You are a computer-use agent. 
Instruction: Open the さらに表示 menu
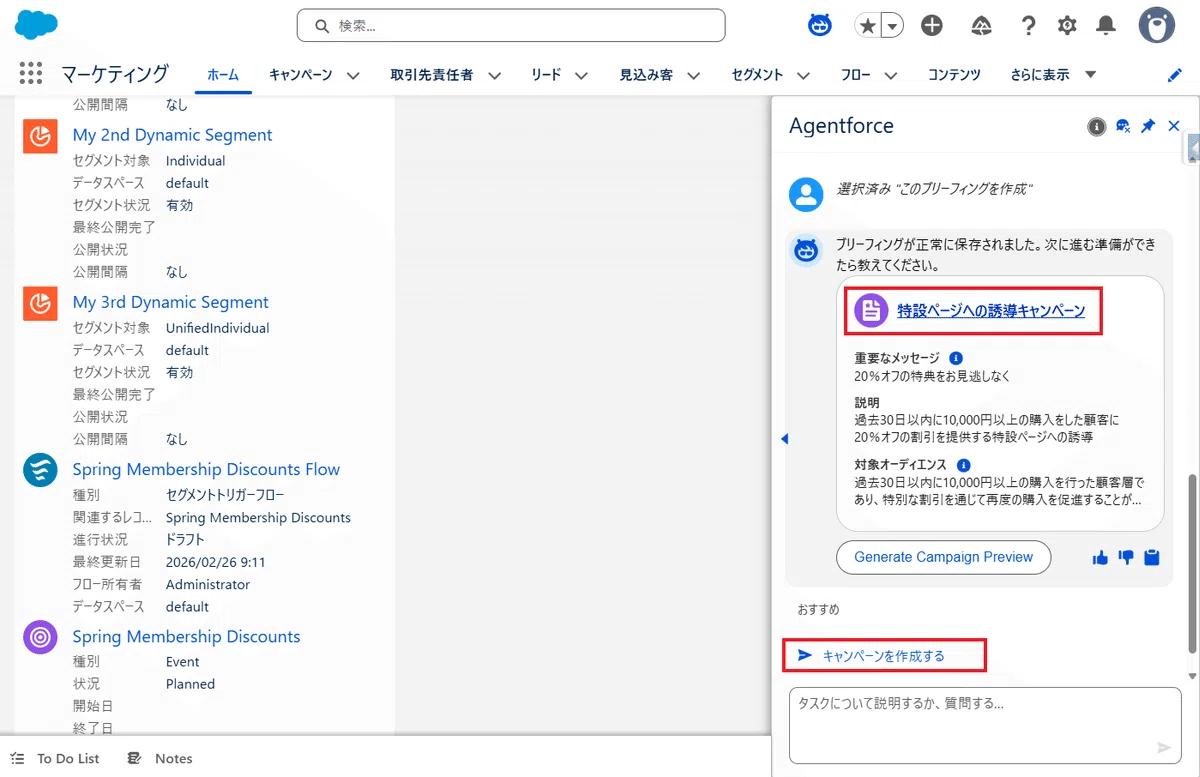[x=1053, y=75]
